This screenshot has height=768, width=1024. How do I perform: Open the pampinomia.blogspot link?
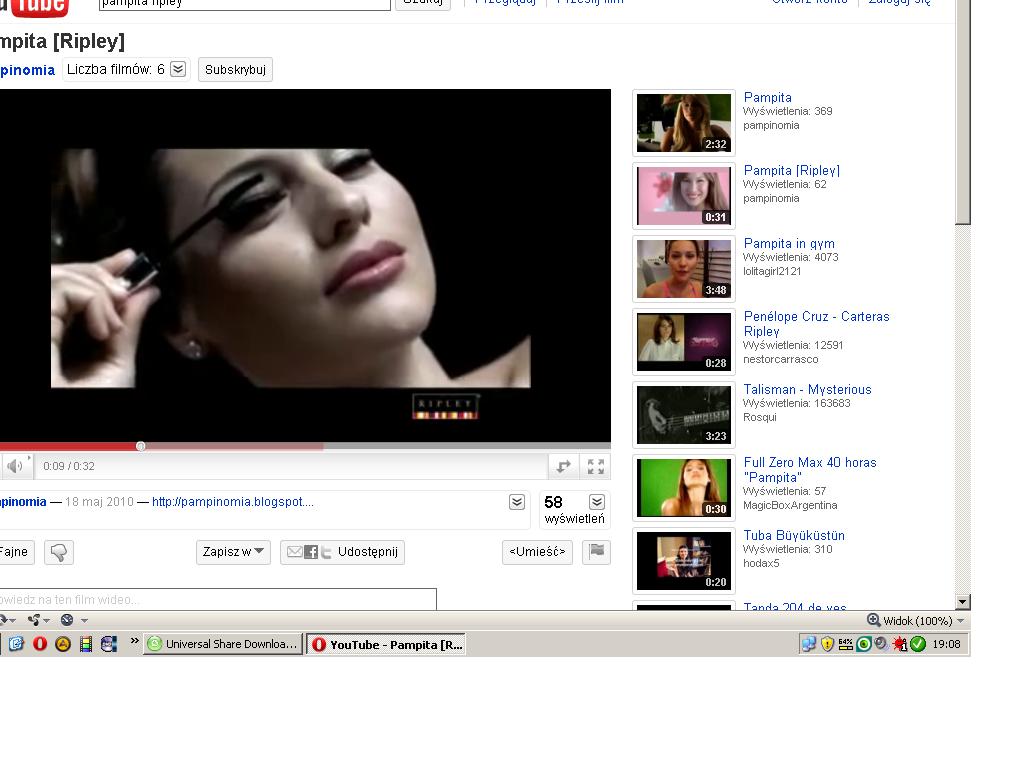tap(232, 502)
